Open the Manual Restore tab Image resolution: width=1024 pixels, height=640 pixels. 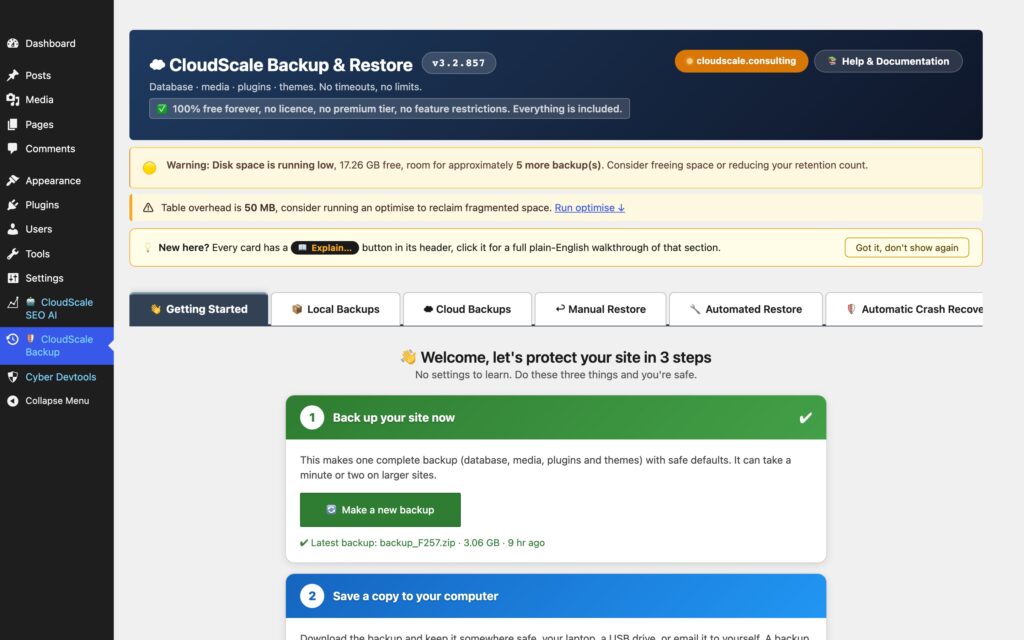(x=600, y=309)
